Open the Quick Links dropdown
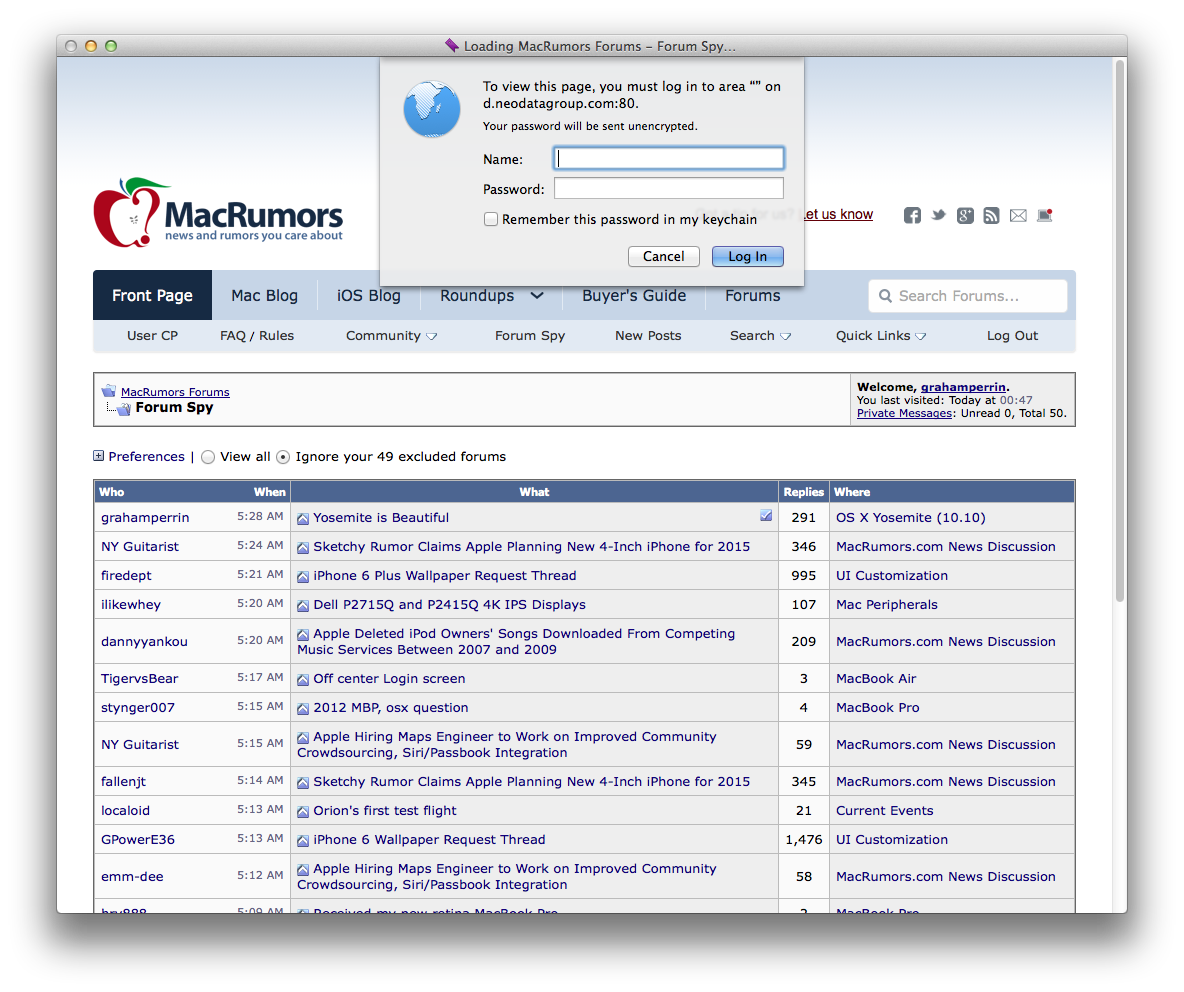Viewport: 1184px width, 992px height. click(880, 336)
